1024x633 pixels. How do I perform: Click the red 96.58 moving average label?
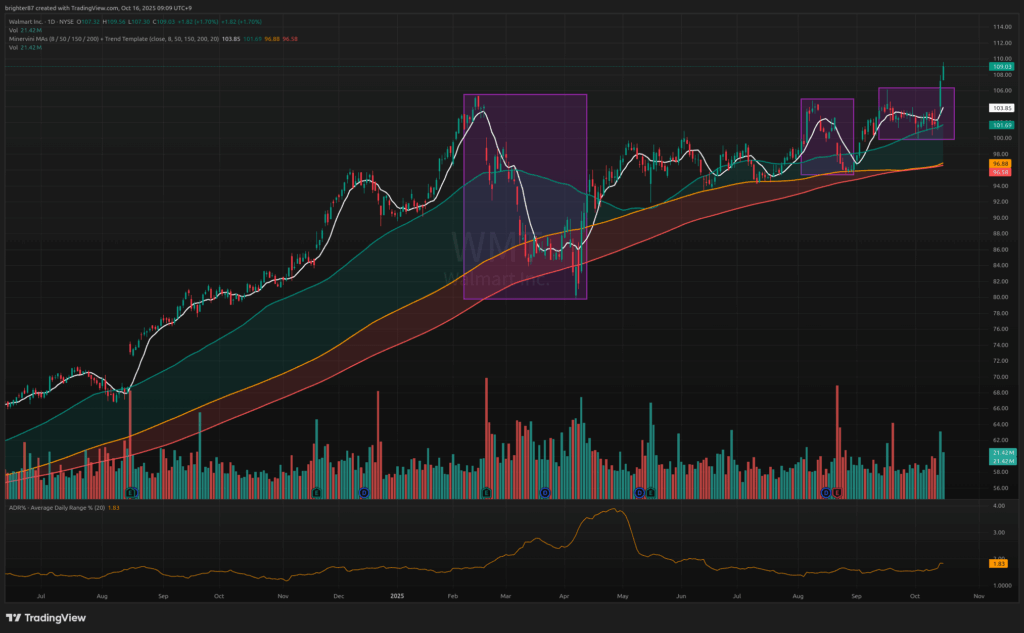pyautogui.click(x=1002, y=171)
